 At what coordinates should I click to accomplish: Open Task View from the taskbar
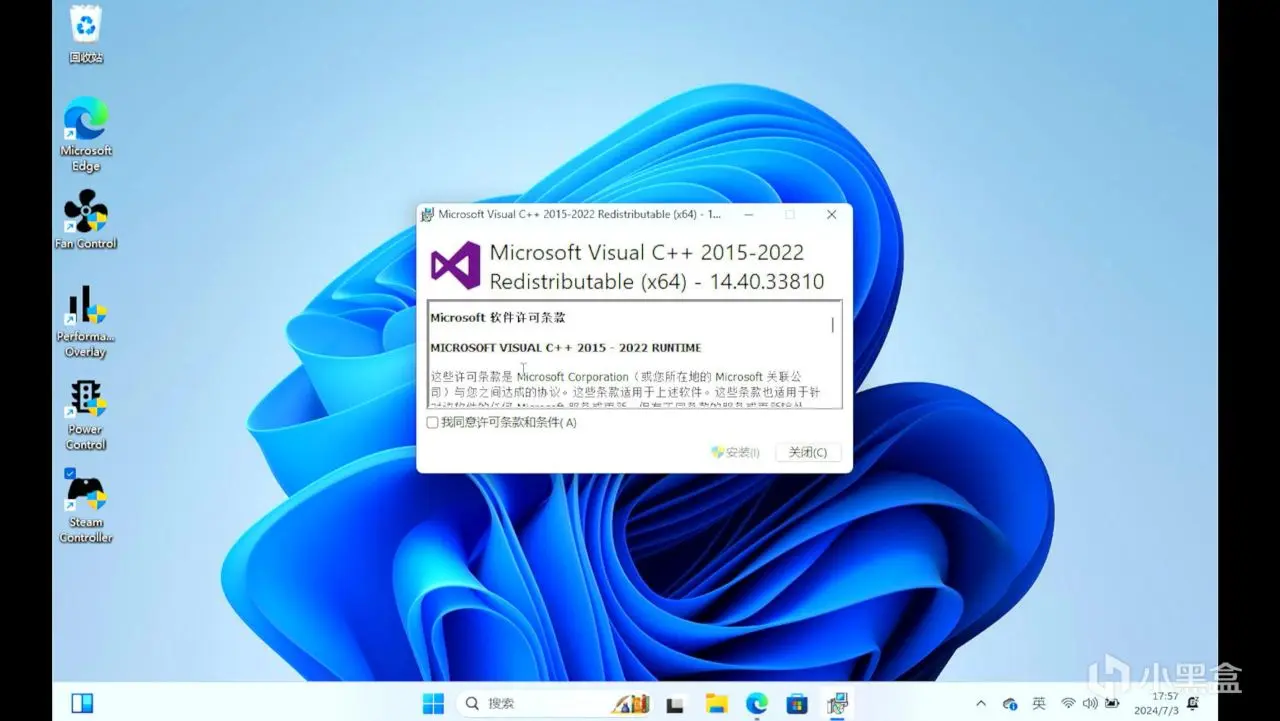[675, 704]
